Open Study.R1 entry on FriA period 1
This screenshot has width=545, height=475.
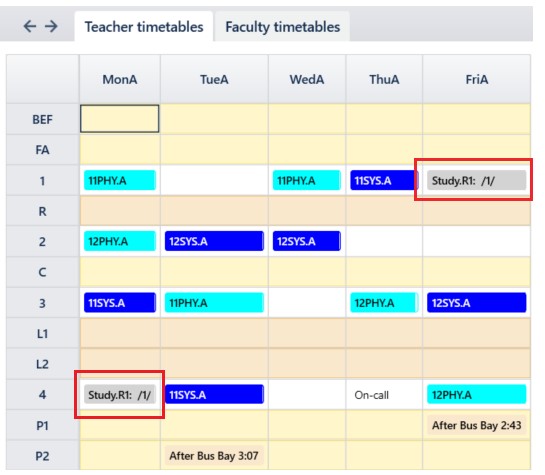pyautogui.click(x=476, y=180)
